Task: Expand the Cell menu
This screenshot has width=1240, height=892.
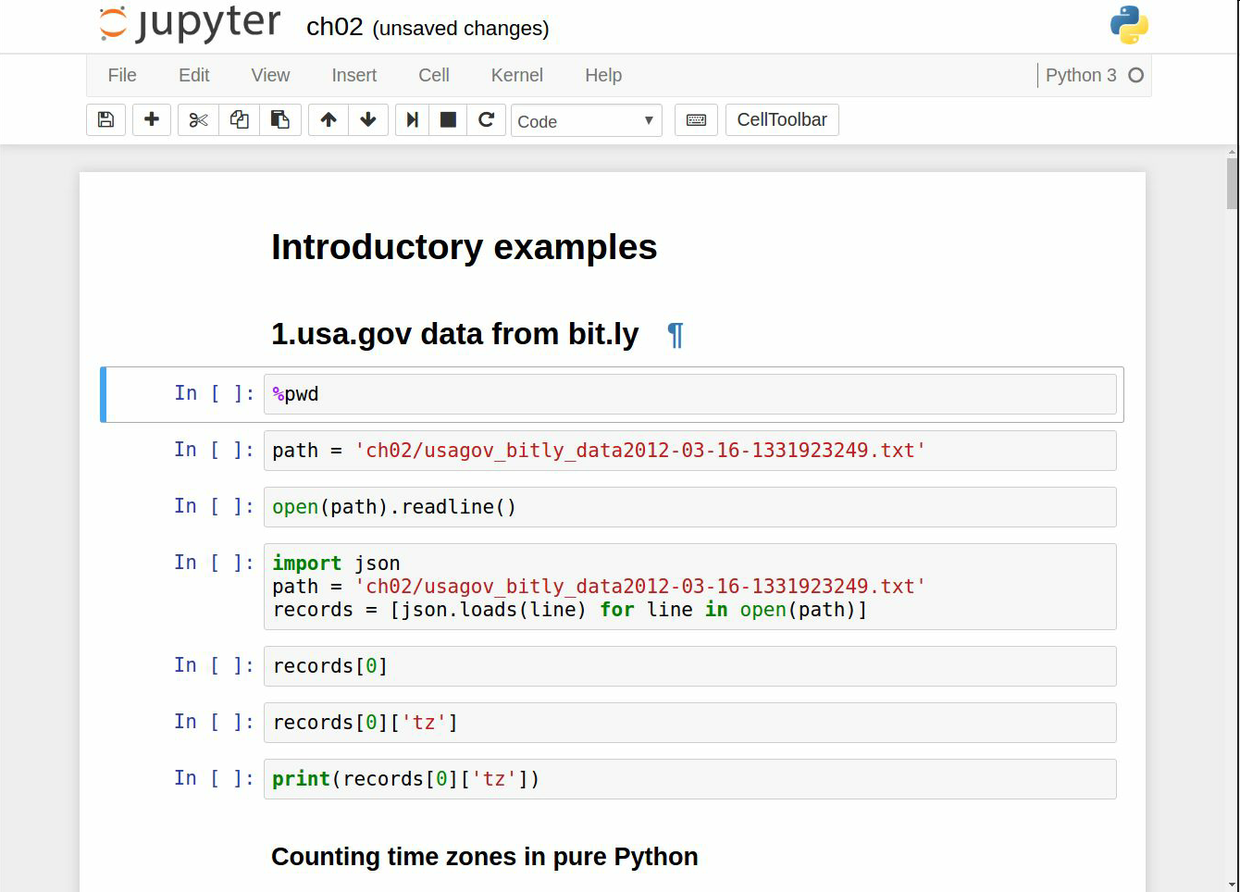Action: pyautogui.click(x=434, y=75)
